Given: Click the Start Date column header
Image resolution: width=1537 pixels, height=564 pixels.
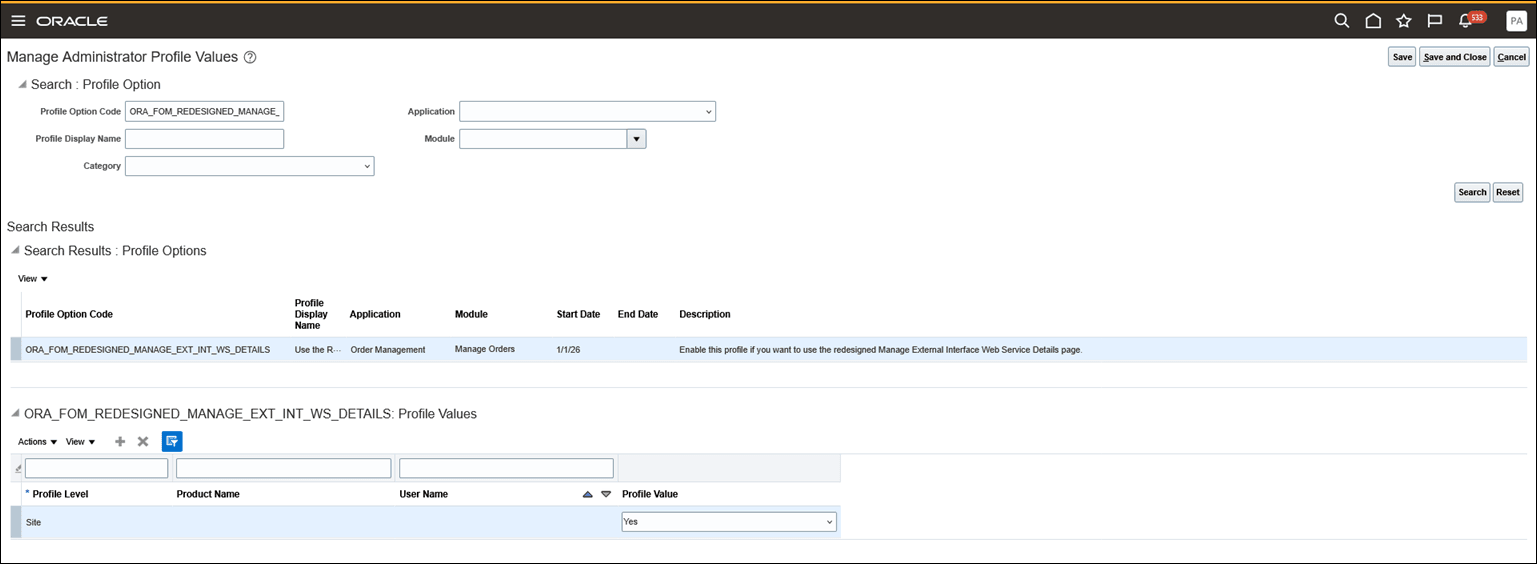Looking at the screenshot, I should [x=578, y=314].
